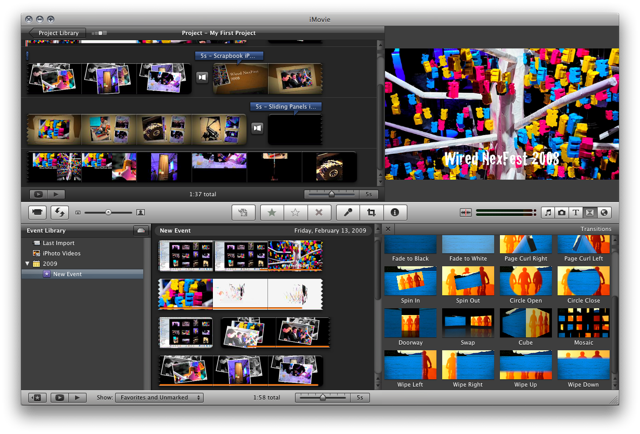The image size is (640, 434).
Task: Click the '1:58 total' event duration
Action: coord(267,397)
